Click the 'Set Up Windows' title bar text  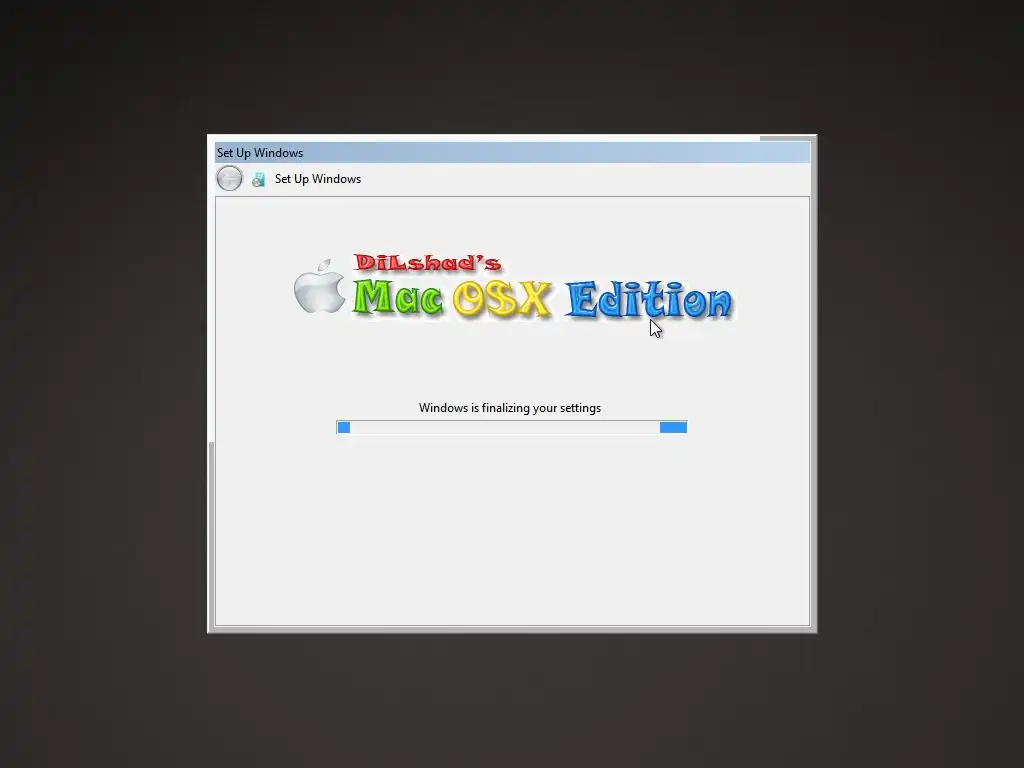point(260,153)
